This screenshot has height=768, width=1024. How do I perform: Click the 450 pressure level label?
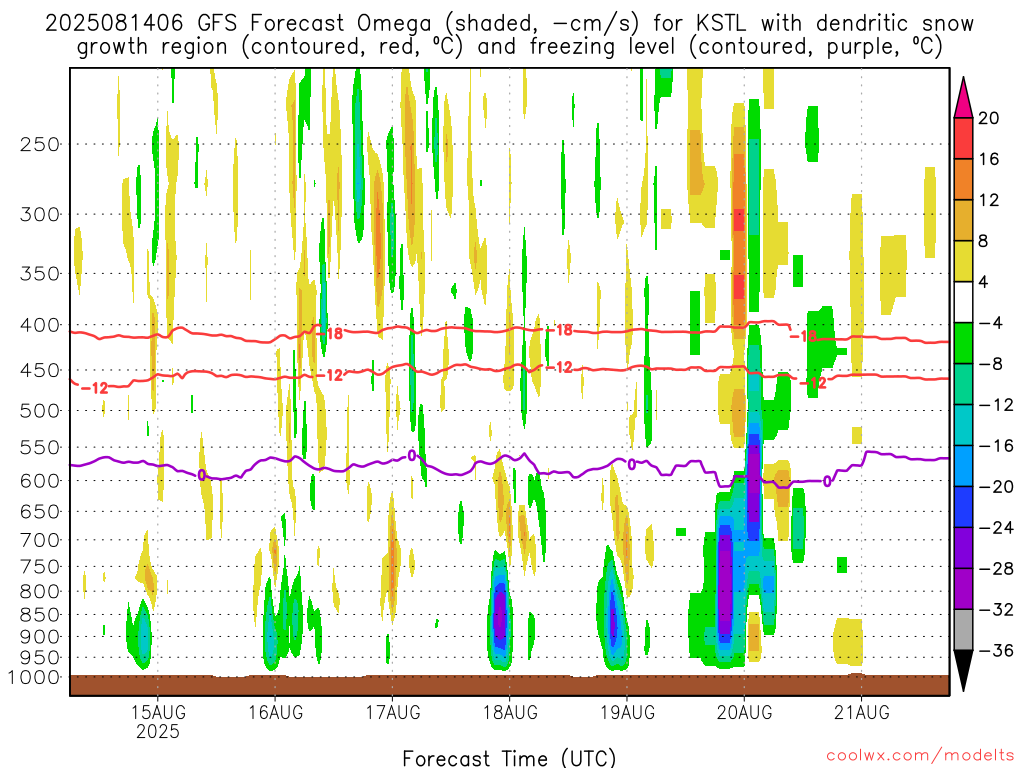click(x=40, y=370)
